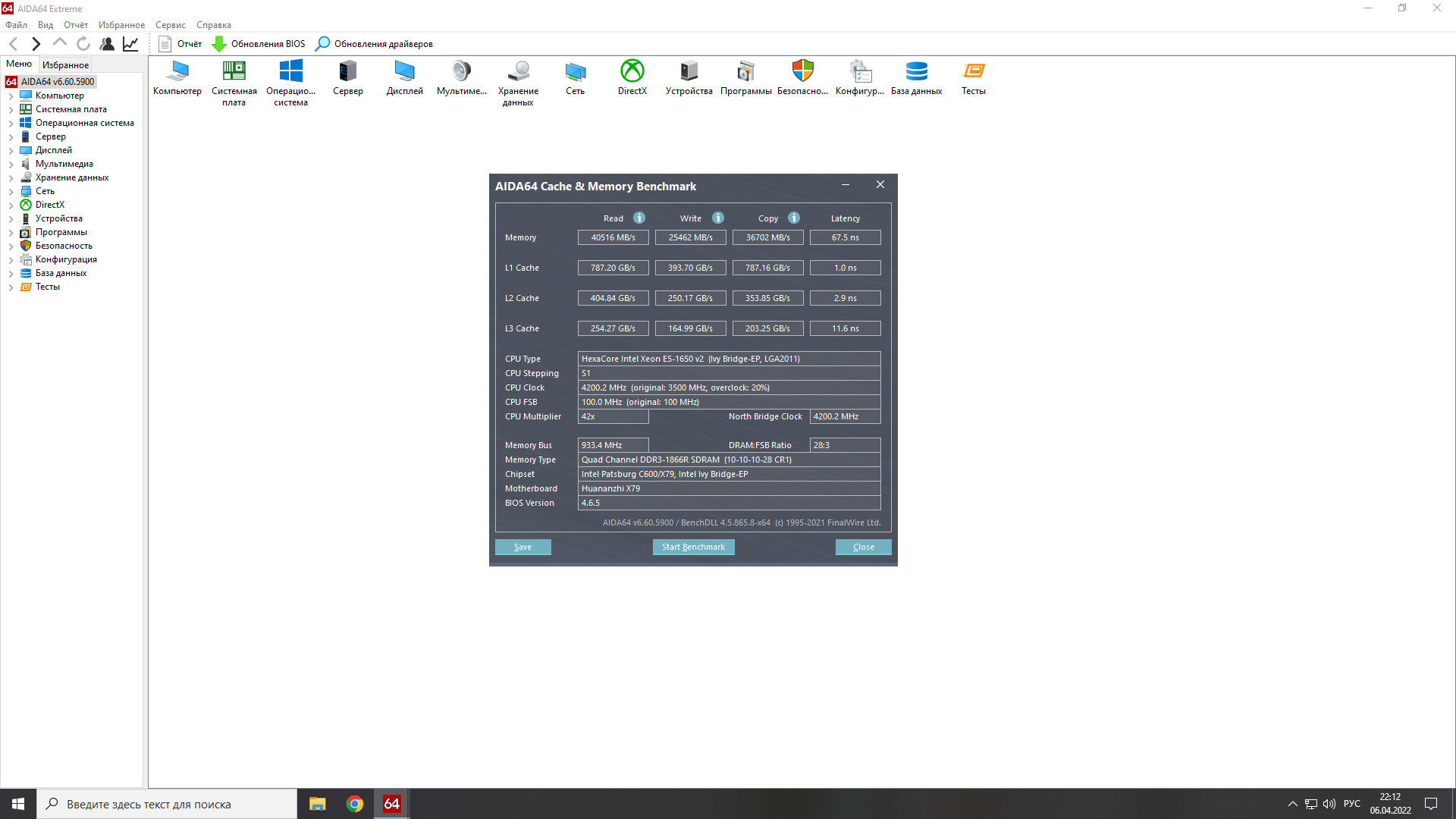Click the Save button in benchmark dialog
Viewport: 1456px width, 819px height.
pyautogui.click(x=522, y=547)
